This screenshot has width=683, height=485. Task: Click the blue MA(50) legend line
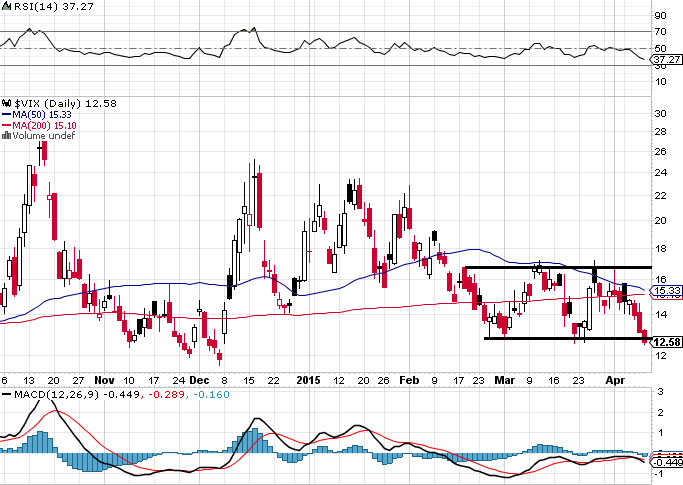(6, 115)
